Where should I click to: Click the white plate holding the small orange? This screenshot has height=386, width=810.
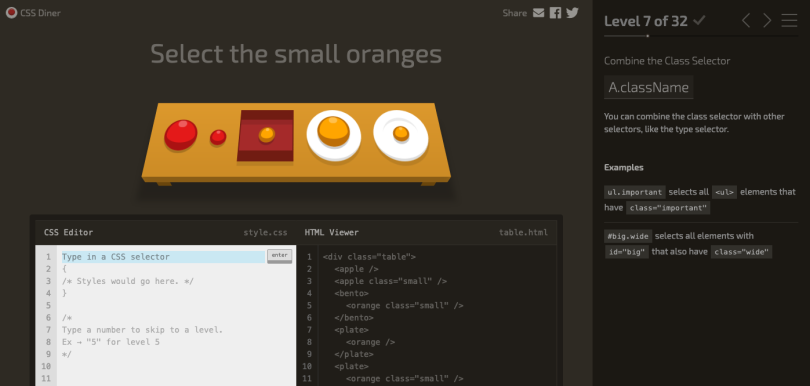(401, 135)
